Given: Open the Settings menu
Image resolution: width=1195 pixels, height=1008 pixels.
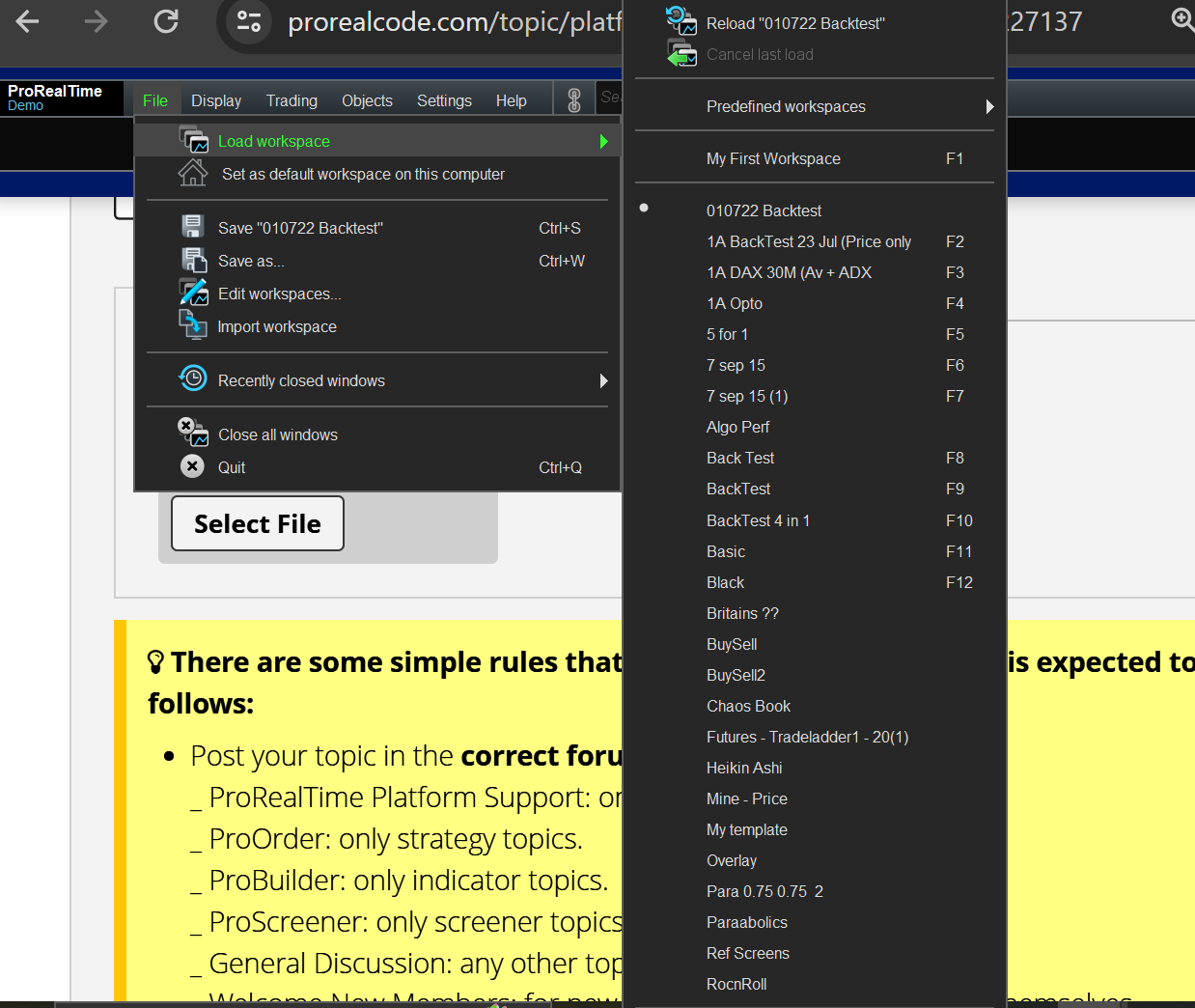Looking at the screenshot, I should coord(444,100).
